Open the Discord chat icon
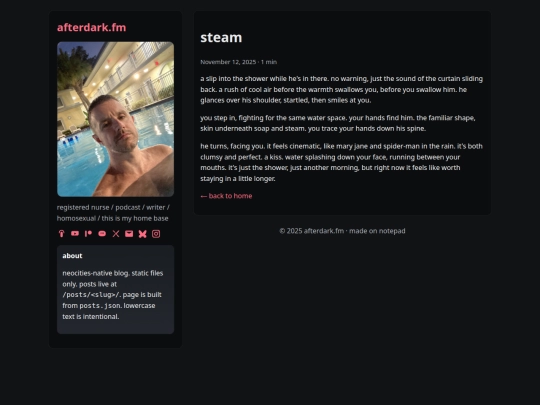Image resolution: width=540 pixels, height=405 pixels. pyautogui.click(x=102, y=233)
